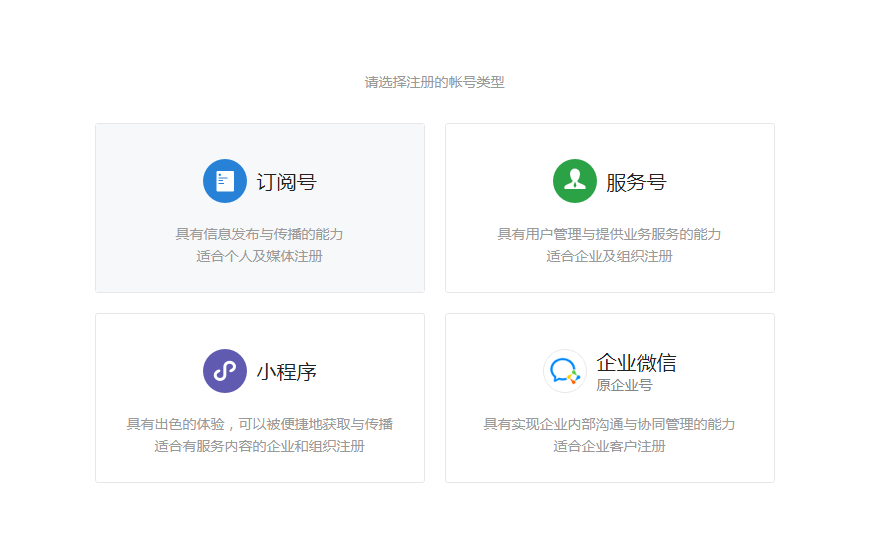888x545 pixels.
Task: Choose the 企业微信 title label
Action: coord(636,362)
